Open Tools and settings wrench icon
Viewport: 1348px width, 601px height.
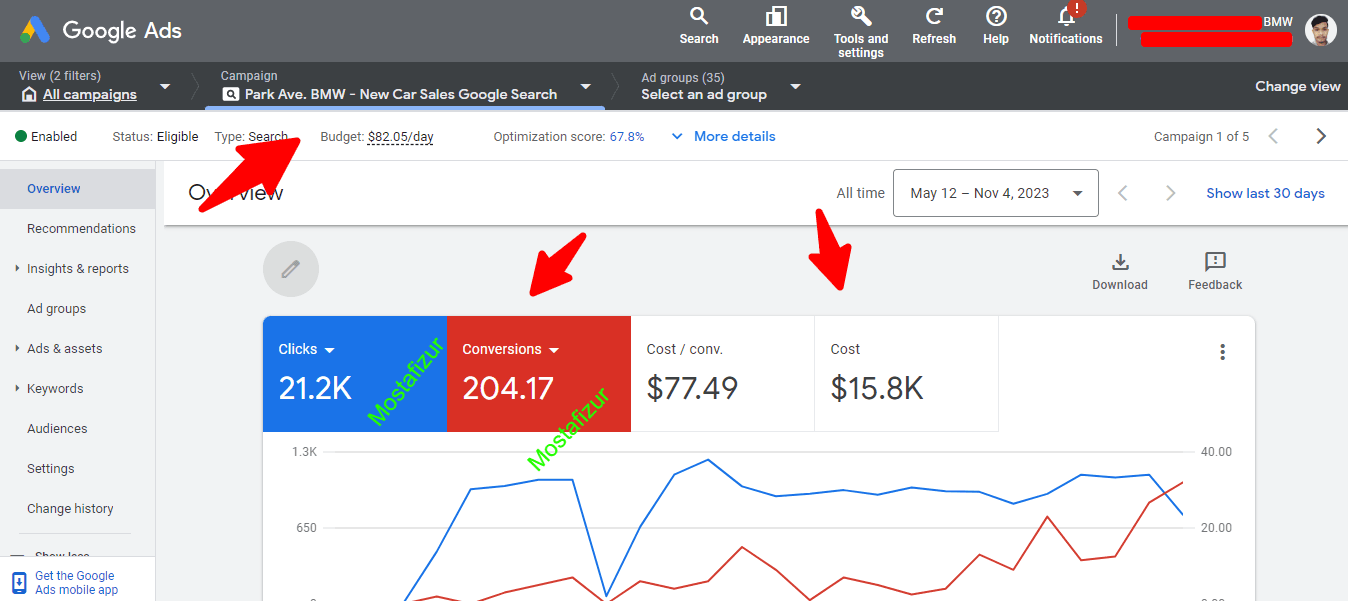click(860, 16)
